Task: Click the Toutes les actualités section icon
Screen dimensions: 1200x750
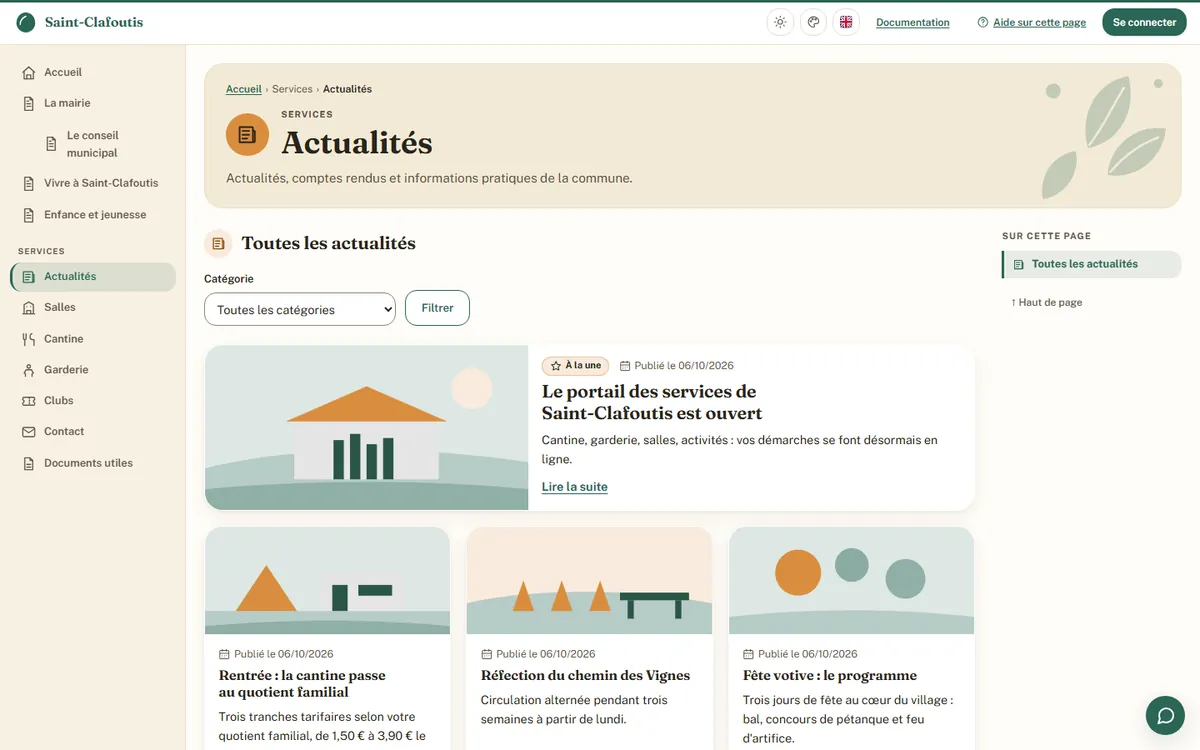Action: tap(218, 243)
